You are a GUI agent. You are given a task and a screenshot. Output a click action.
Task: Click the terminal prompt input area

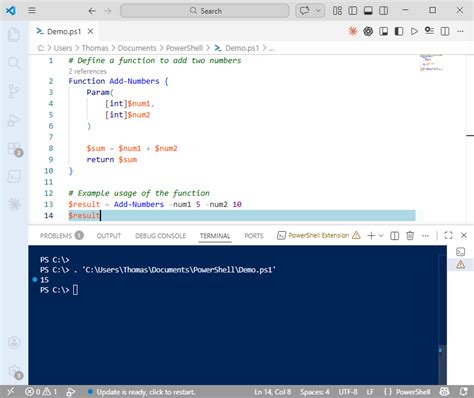pyautogui.click(x=75, y=290)
